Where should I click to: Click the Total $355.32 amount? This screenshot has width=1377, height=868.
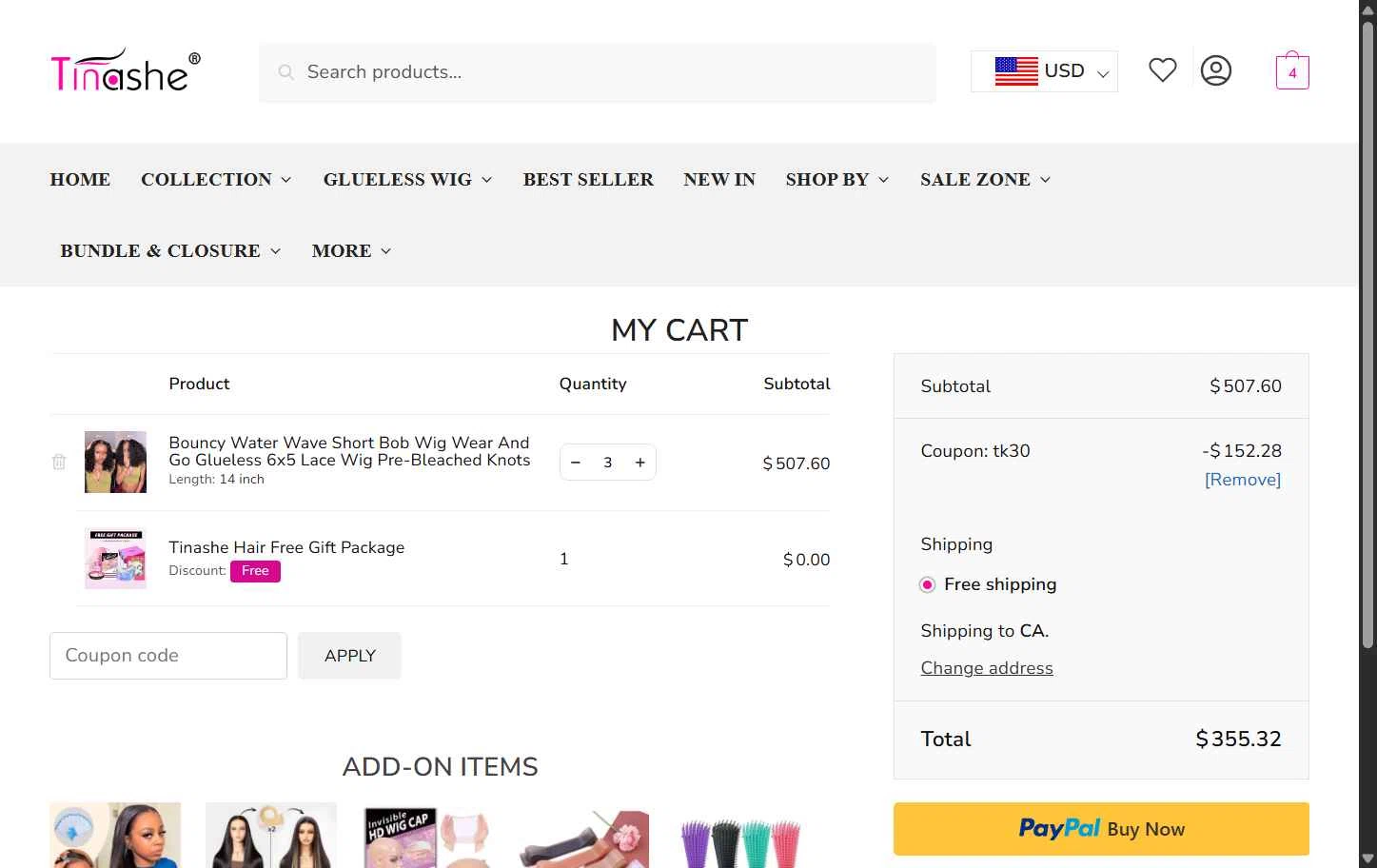[1238, 739]
